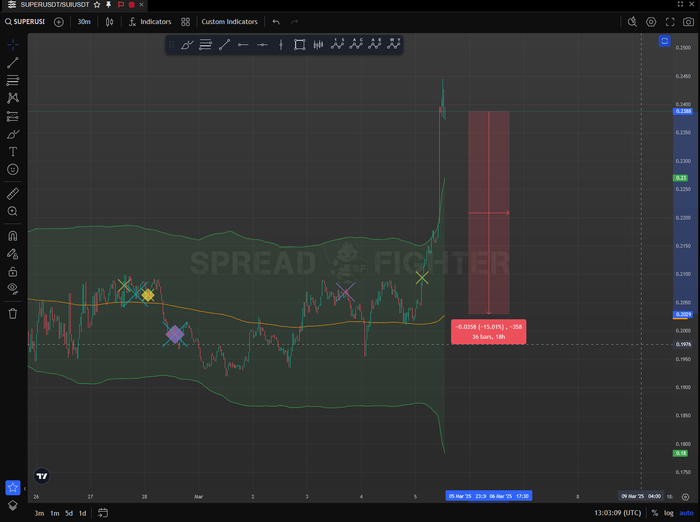Select the trend line tool in left sidebar

click(13, 63)
